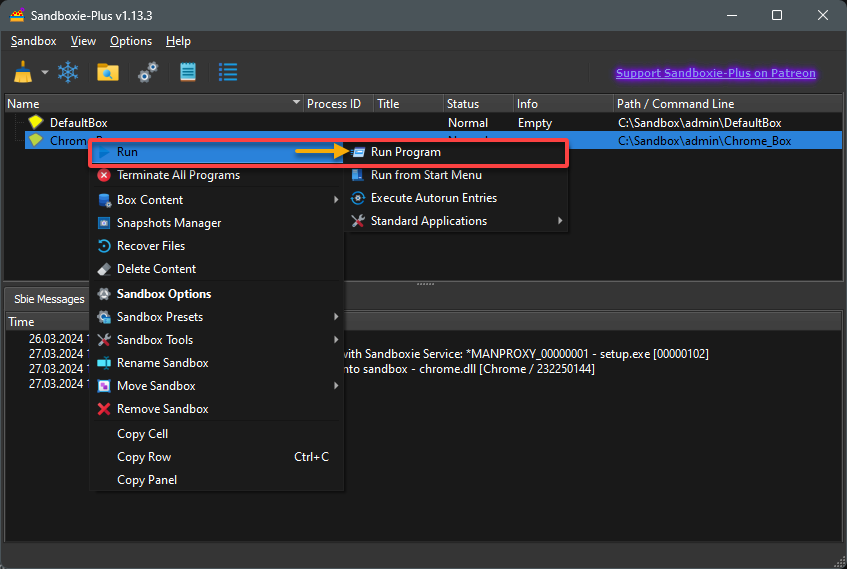Open Support Sandboxie-Plus on Patreon link
The height and width of the screenshot is (569, 847).
pyautogui.click(x=716, y=73)
